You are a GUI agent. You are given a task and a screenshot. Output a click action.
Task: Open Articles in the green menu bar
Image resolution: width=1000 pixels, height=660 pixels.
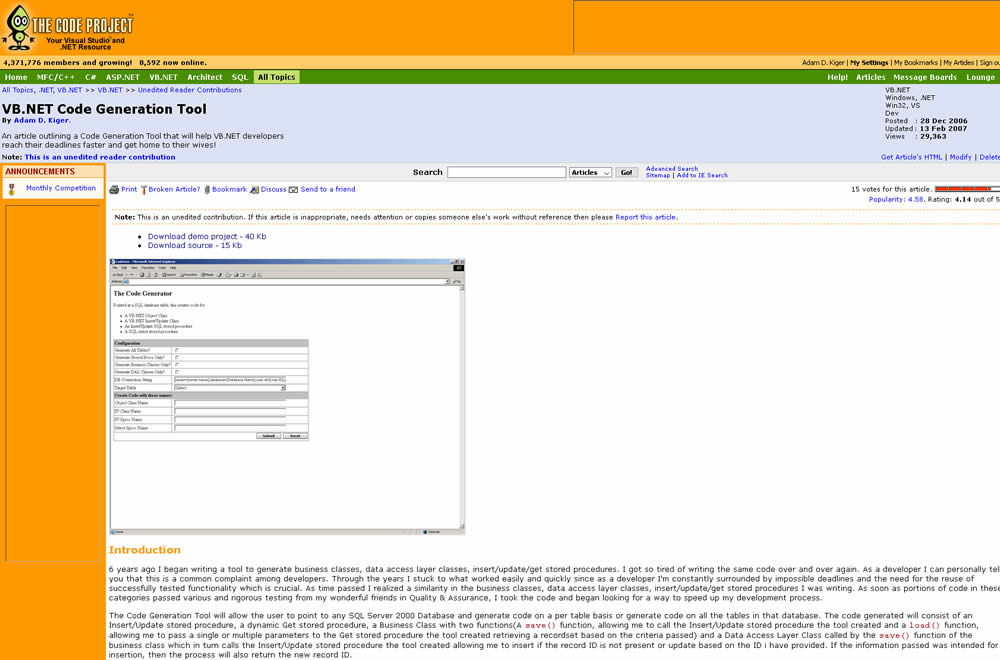pyautogui.click(x=871, y=77)
